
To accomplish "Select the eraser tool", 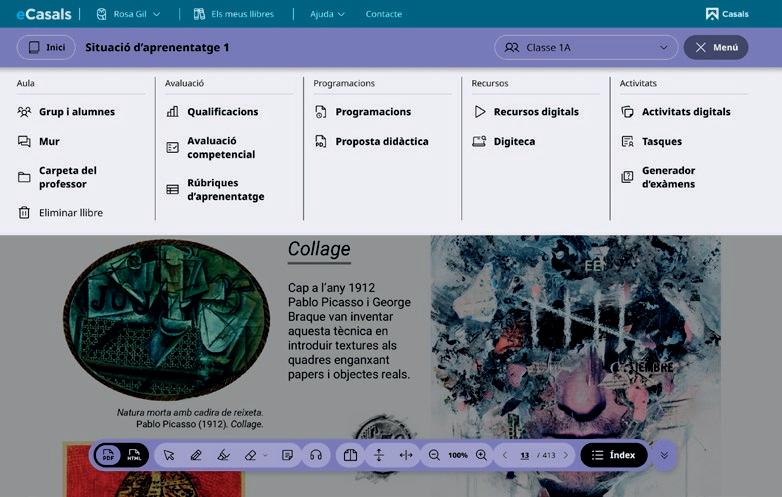I will click(250, 455).
